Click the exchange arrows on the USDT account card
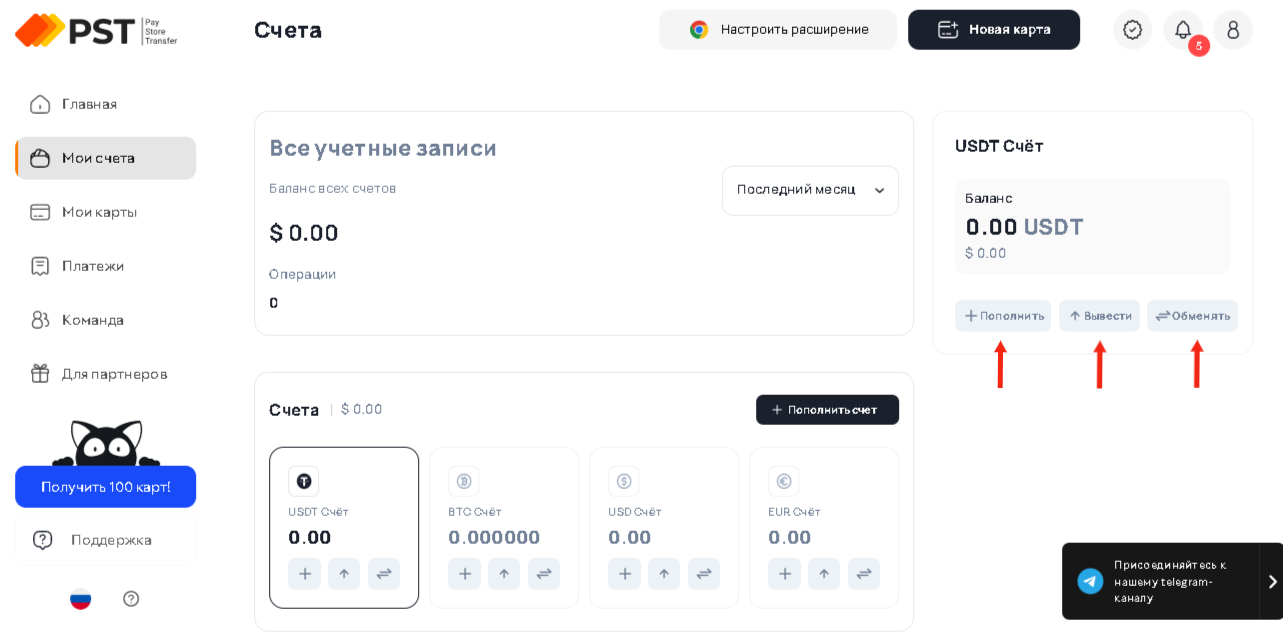Image resolution: width=1283 pixels, height=638 pixels. 384,574
